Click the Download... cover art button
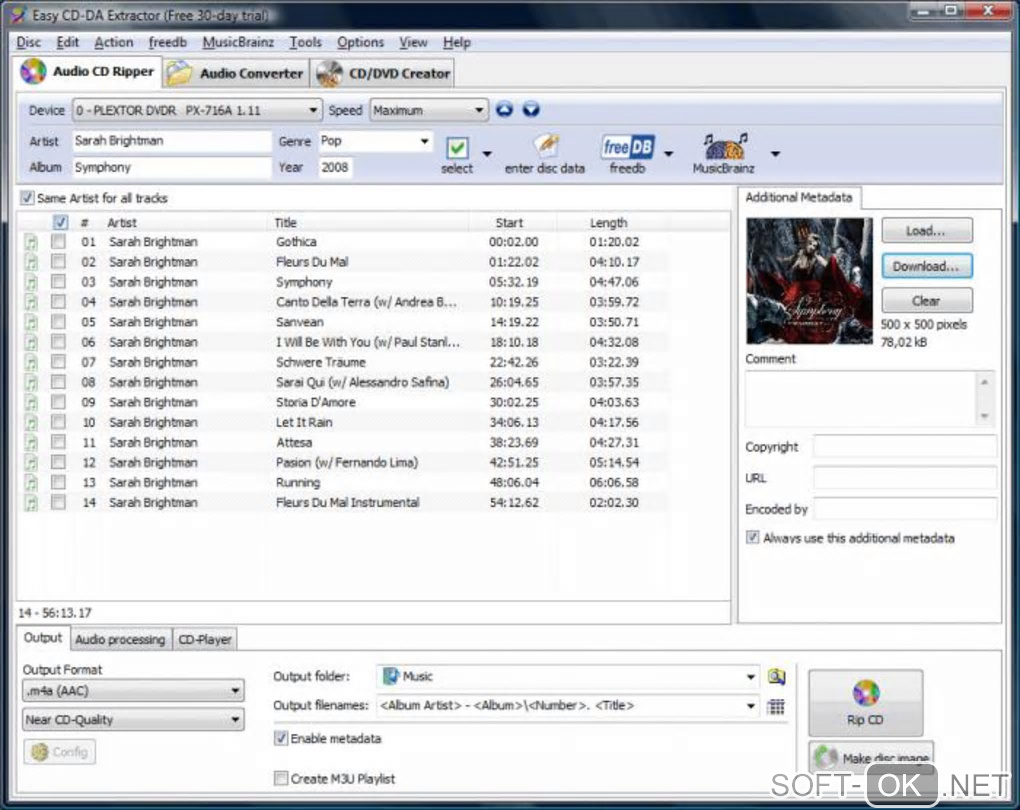Image resolution: width=1020 pixels, height=810 pixels. coord(926,266)
